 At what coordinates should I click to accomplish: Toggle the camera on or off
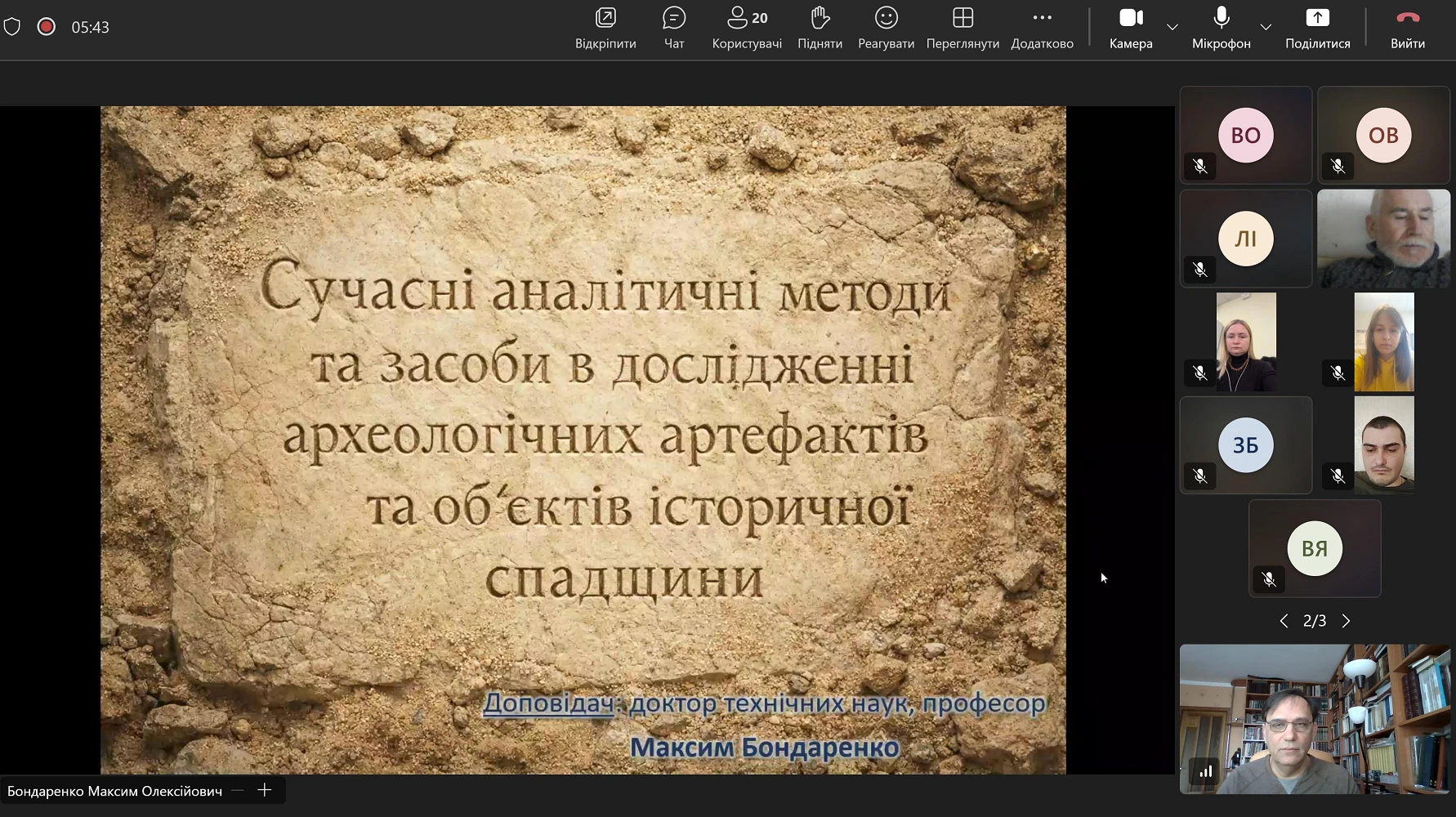(x=1131, y=27)
